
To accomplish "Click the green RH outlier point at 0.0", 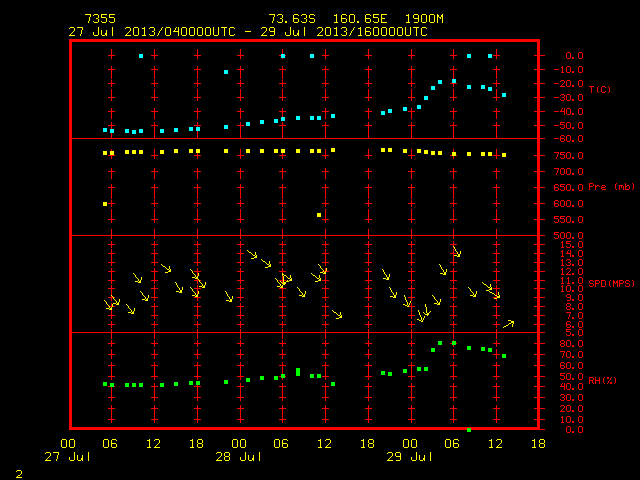I will point(469,430).
